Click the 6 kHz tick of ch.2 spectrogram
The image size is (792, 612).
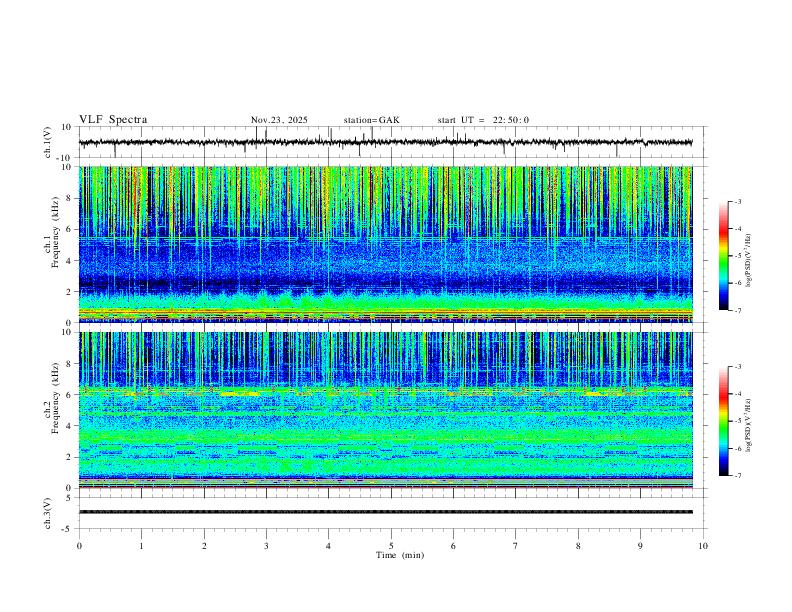pos(70,395)
